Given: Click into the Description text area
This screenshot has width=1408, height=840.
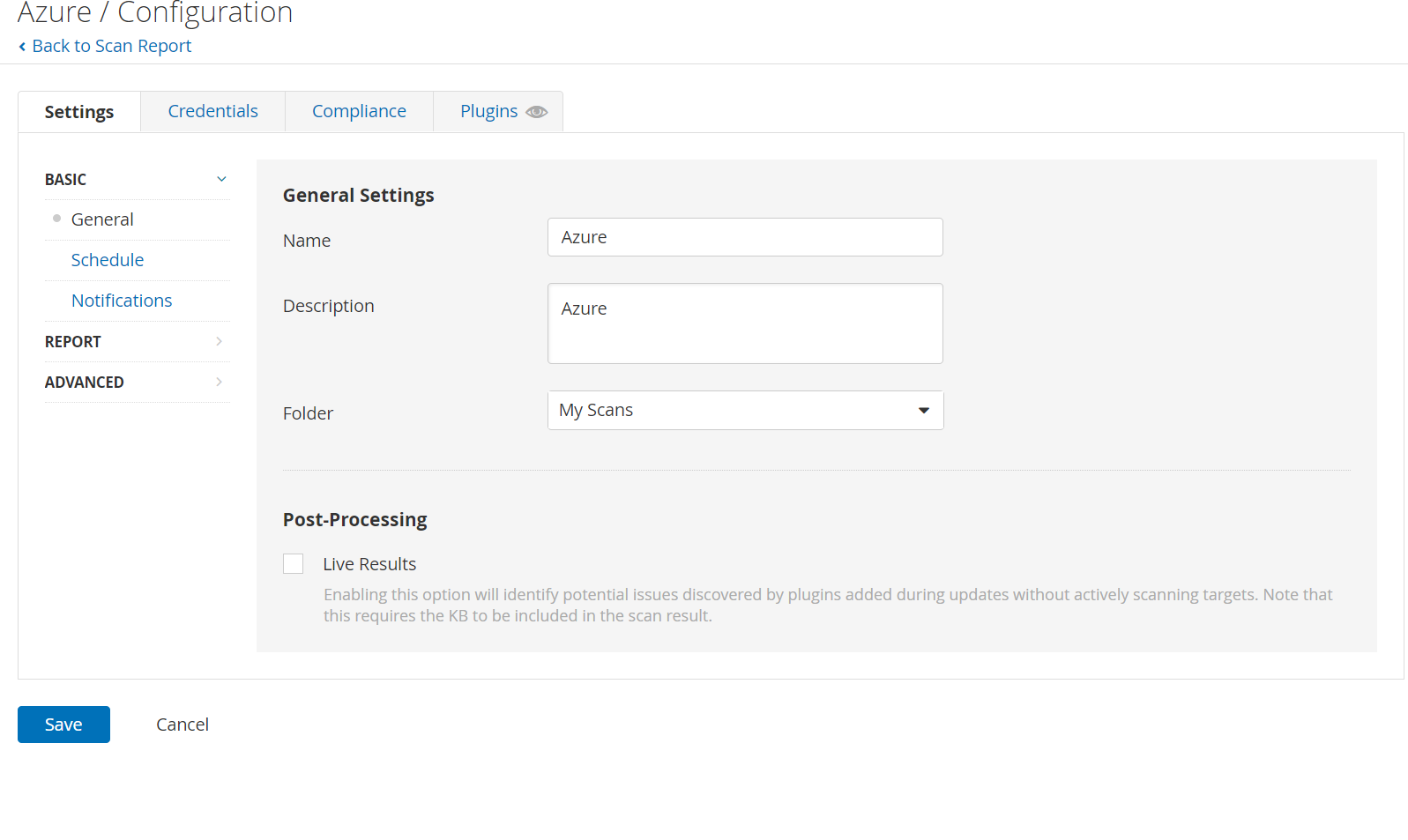Looking at the screenshot, I should click(745, 323).
